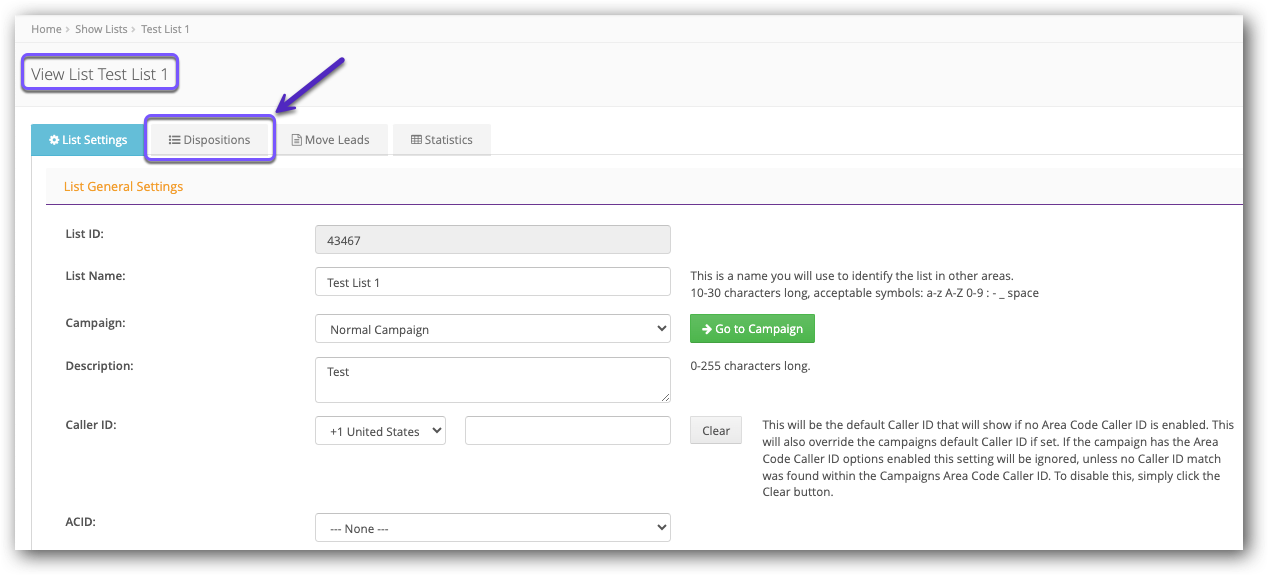Click the List General Settings heading

[123, 186]
